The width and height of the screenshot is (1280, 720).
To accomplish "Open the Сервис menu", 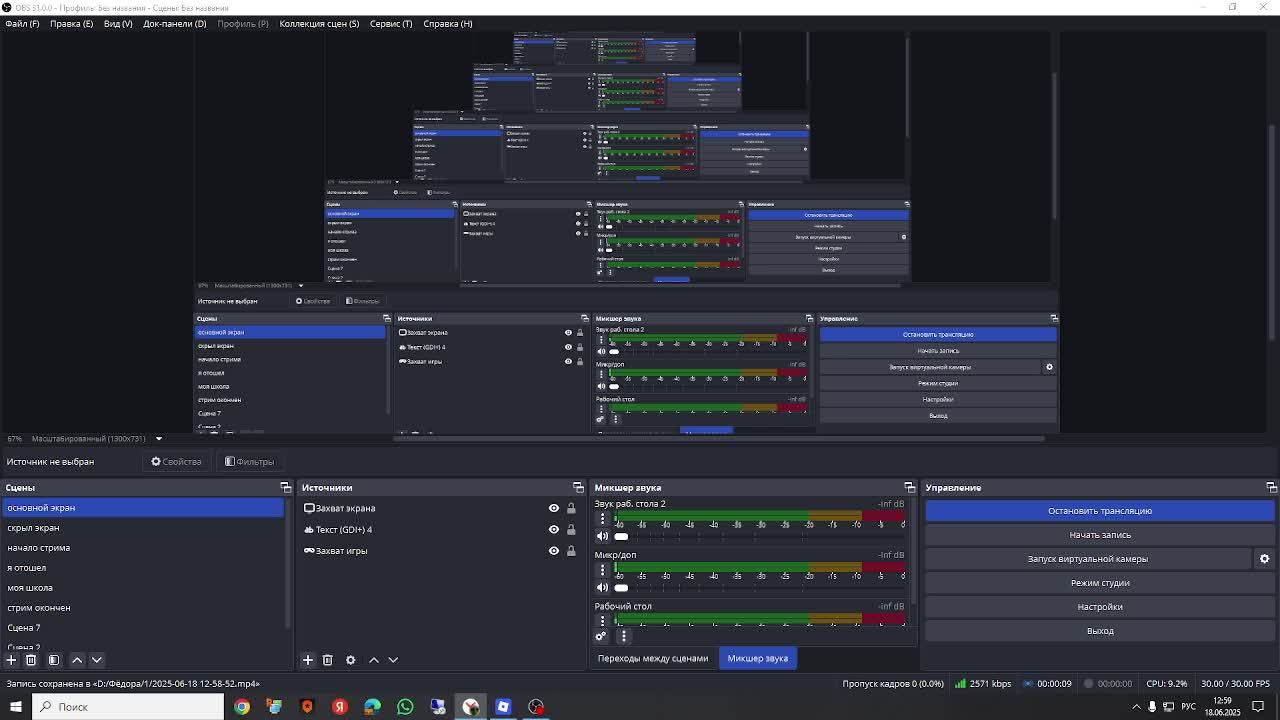I will pyautogui.click(x=391, y=23).
